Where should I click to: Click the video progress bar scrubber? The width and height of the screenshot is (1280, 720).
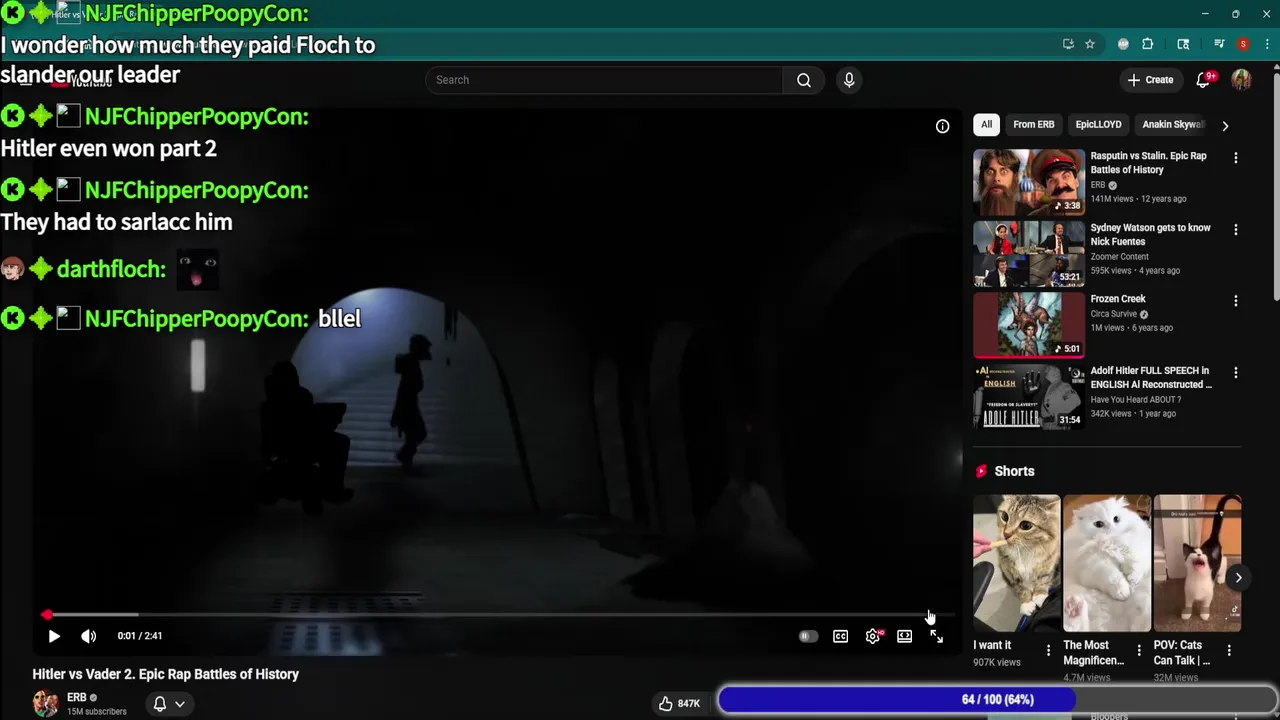pos(47,615)
